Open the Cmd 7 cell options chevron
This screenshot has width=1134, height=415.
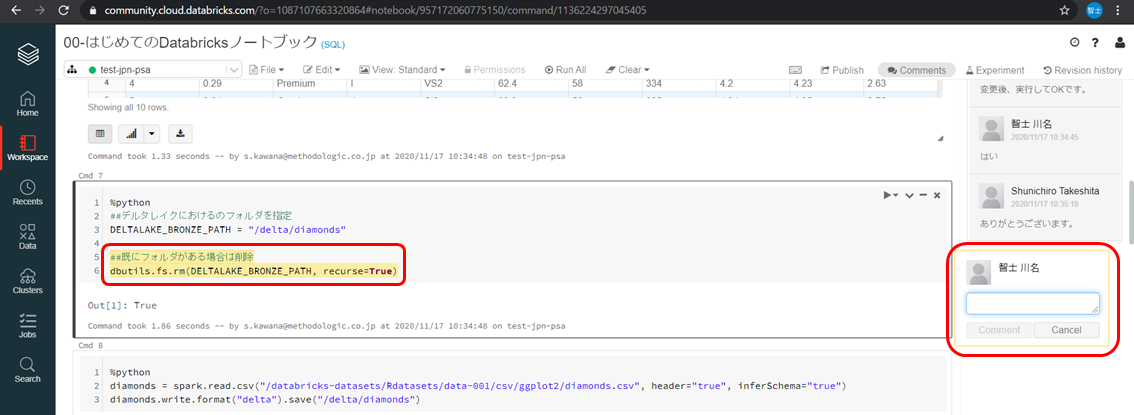909,196
